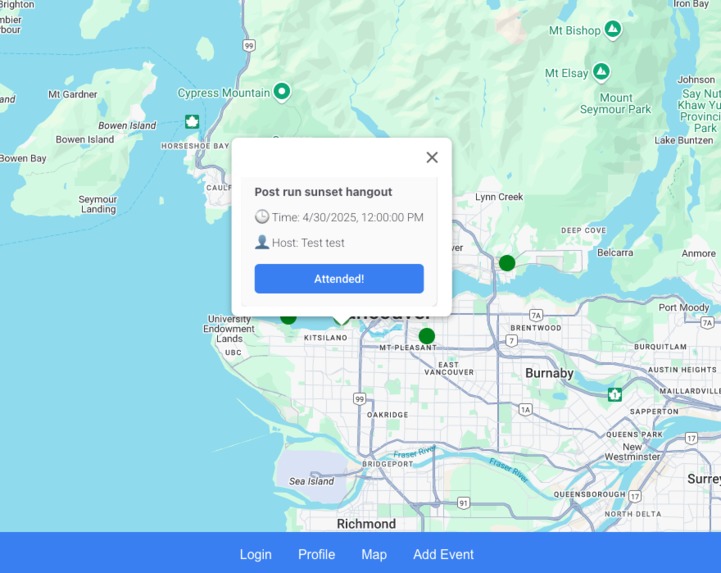
Task: Open the Add Event page
Action: 443,554
